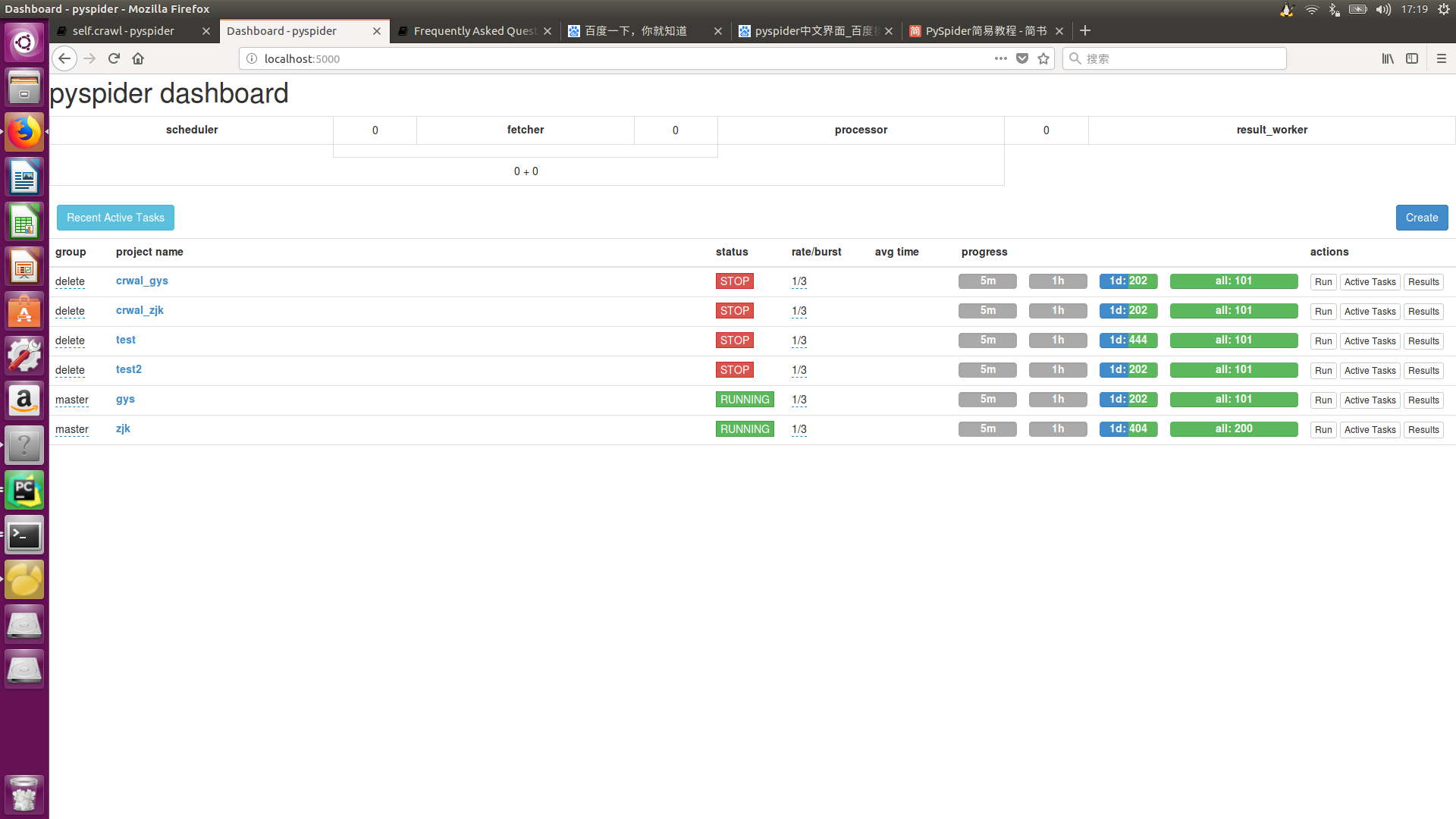Click the STOP status of test2

coord(734,370)
